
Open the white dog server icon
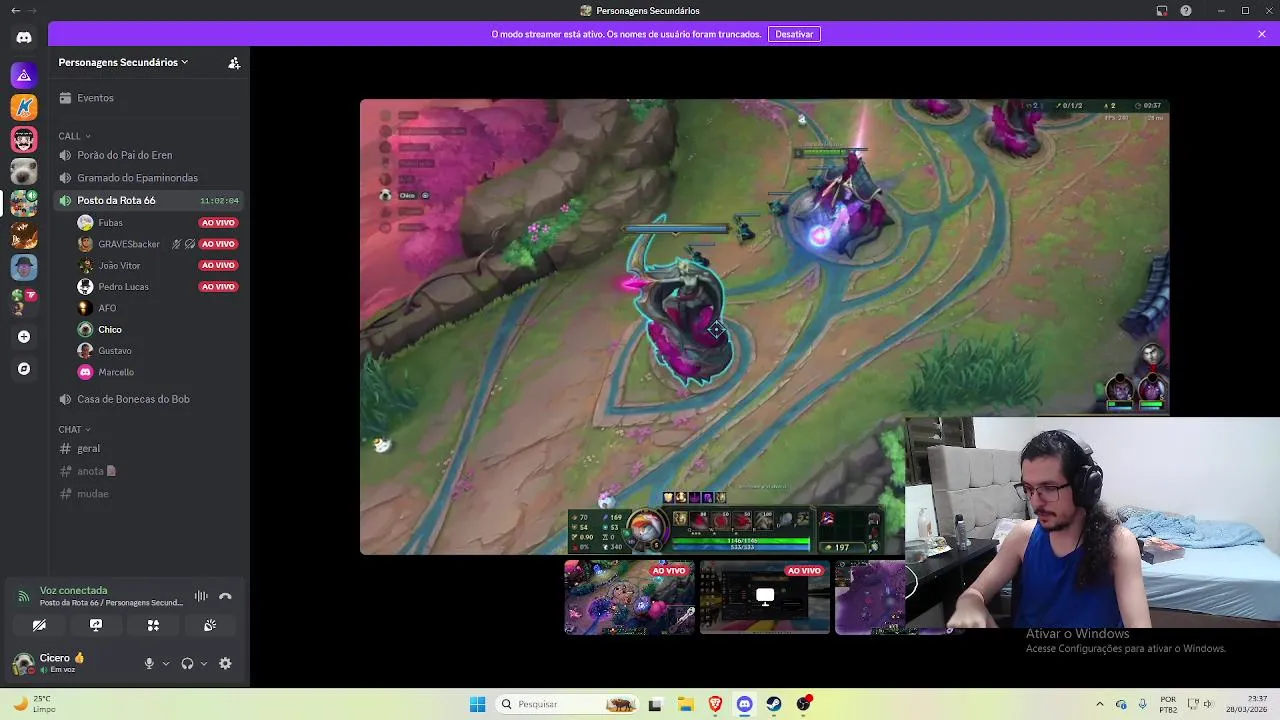click(24, 171)
